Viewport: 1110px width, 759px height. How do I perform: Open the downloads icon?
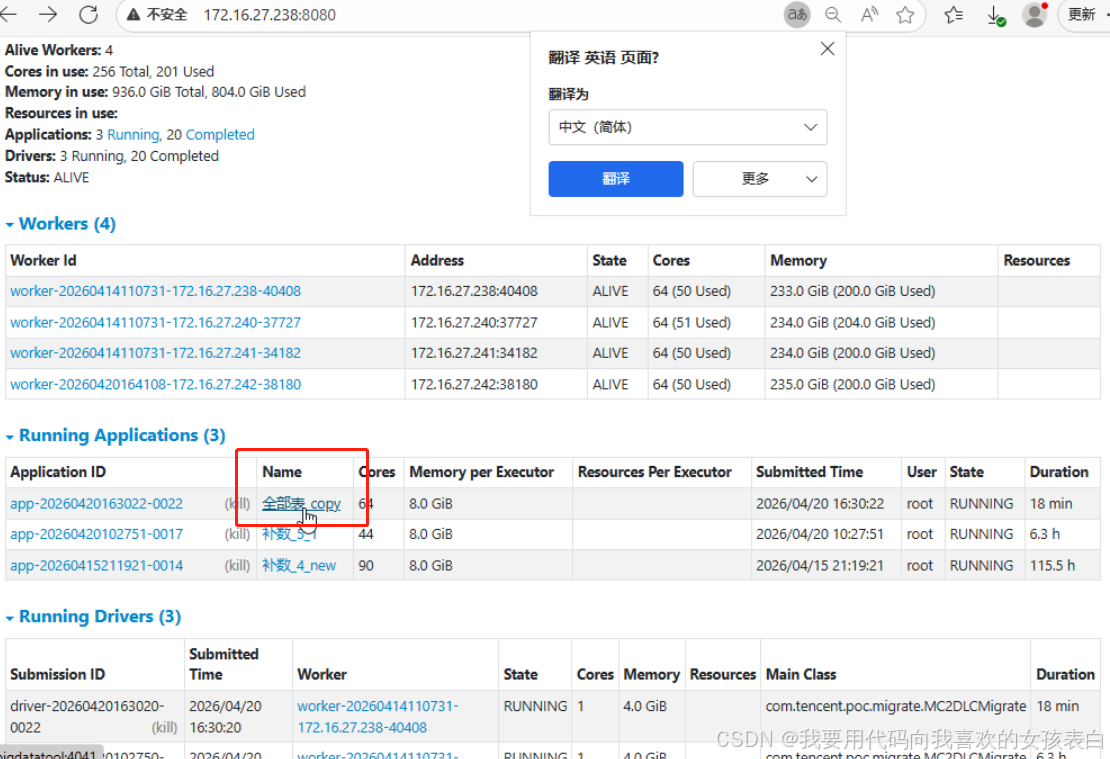(995, 15)
